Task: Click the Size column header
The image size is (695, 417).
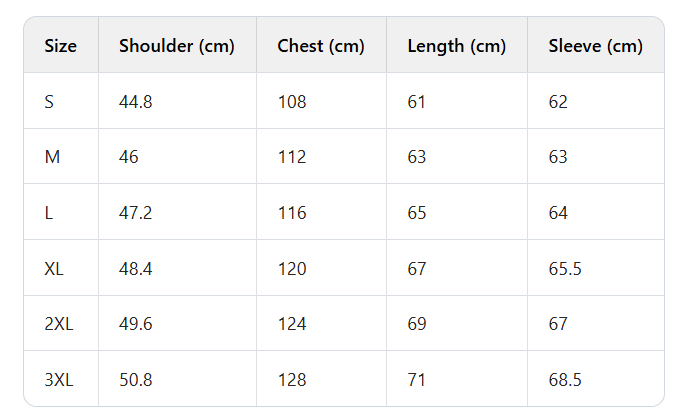Action: 60,46
